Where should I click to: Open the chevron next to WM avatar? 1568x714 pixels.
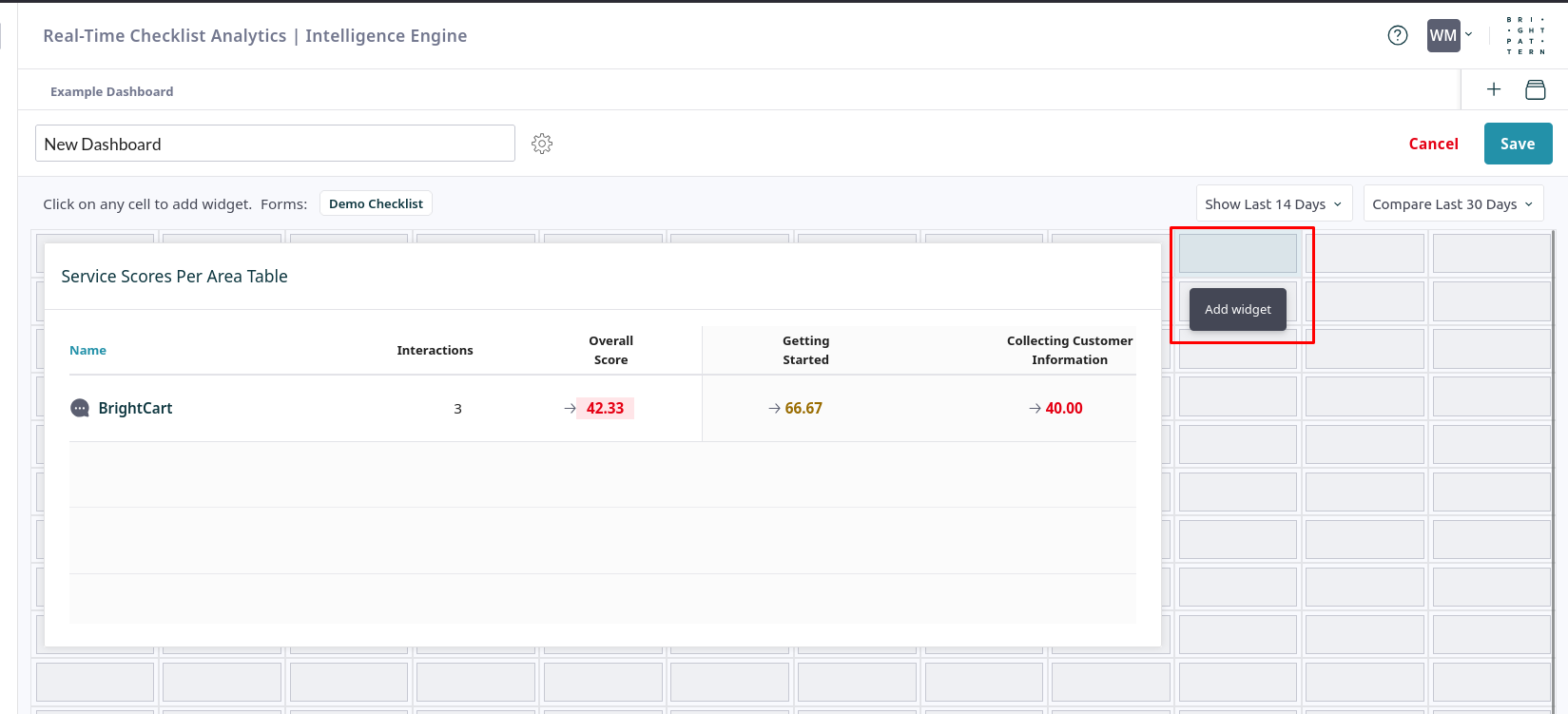point(1468,35)
